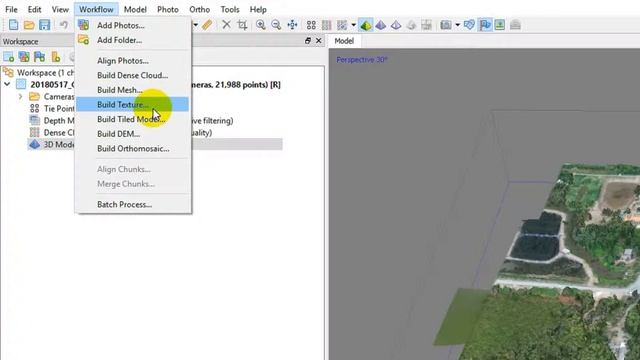Expand the Cameras folder
The height and width of the screenshot is (360, 640).
20,97
